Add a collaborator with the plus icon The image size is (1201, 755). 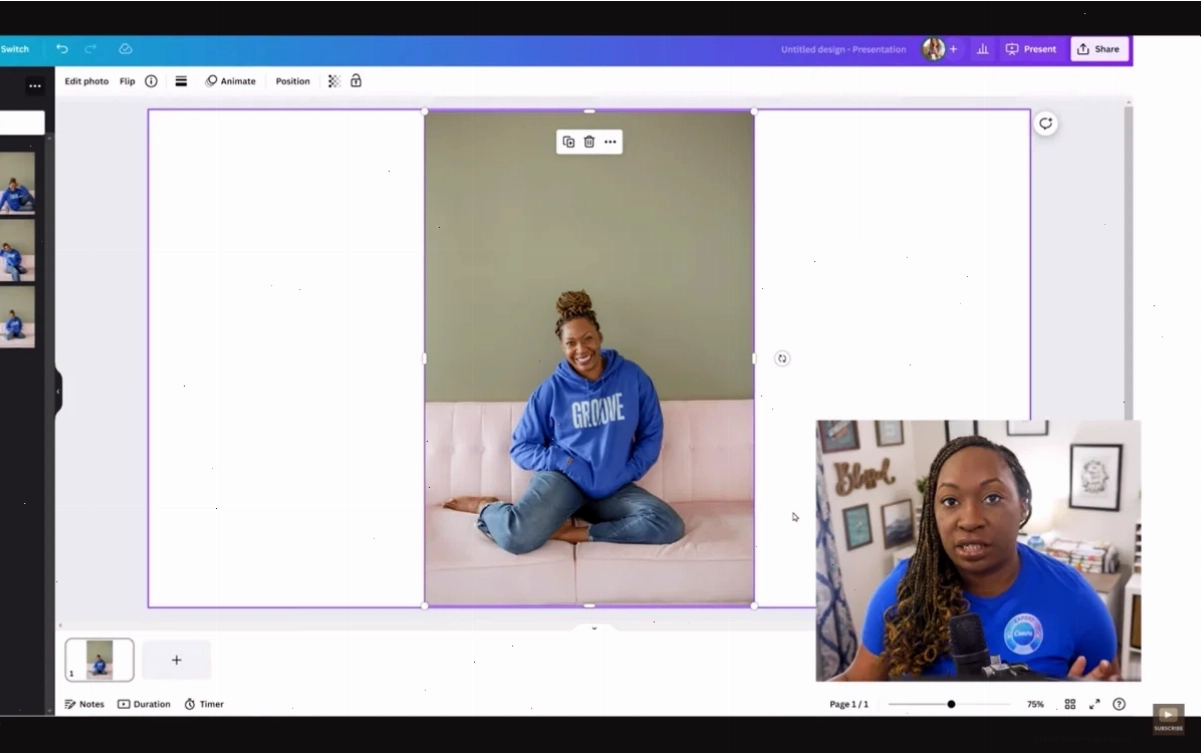pos(953,49)
